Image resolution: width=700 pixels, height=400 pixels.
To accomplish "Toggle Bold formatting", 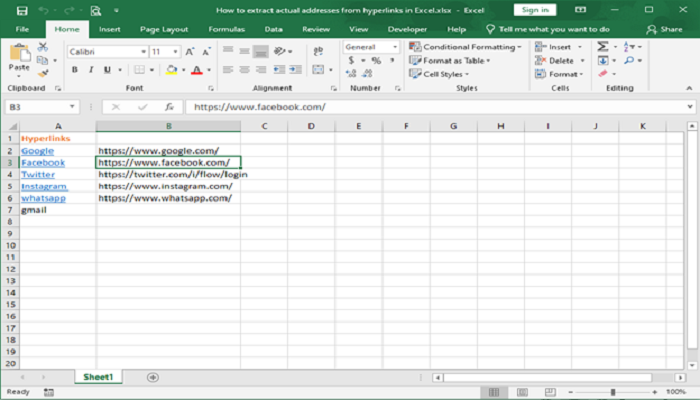I will tap(75, 70).
